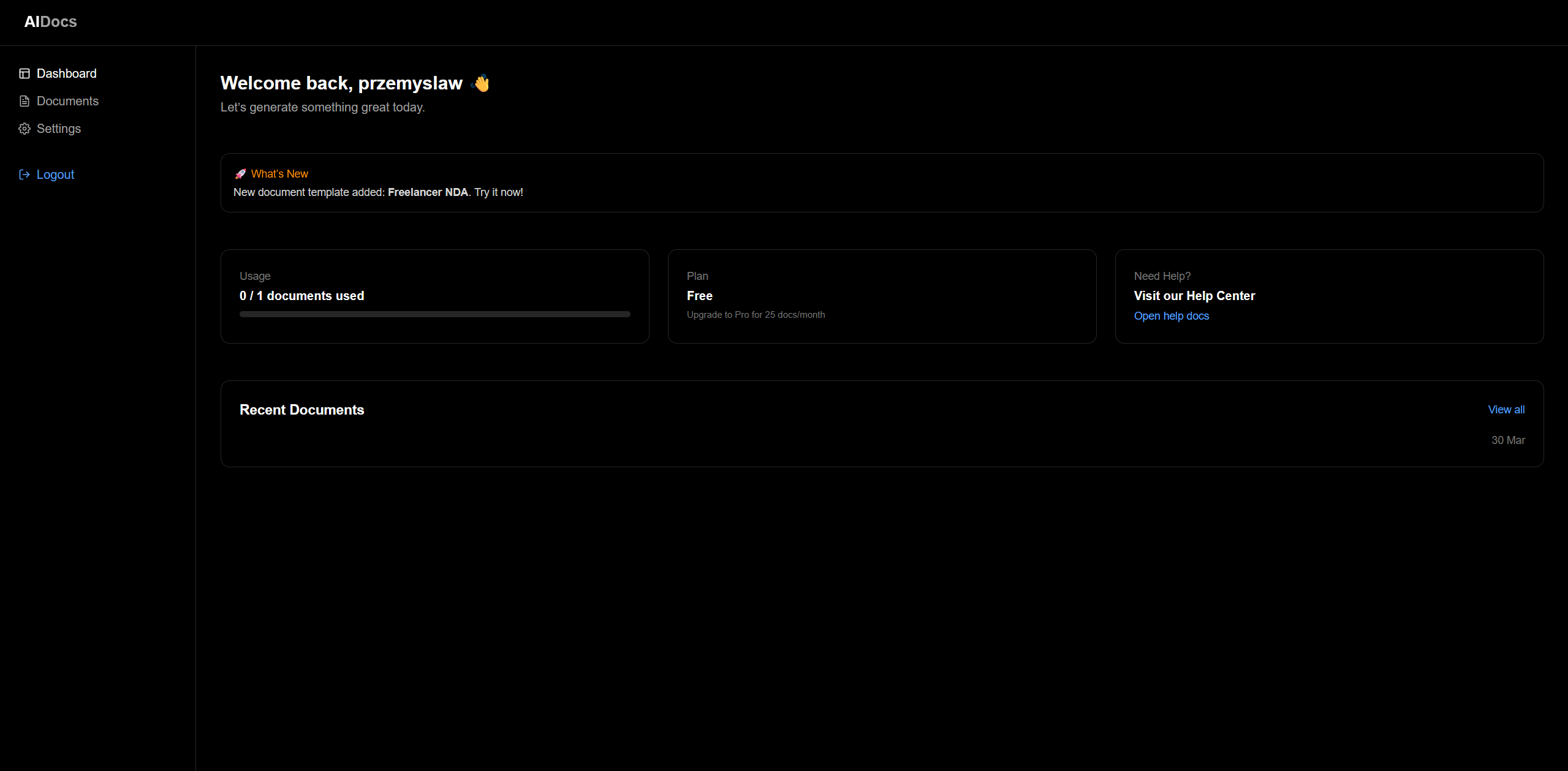Click the waving hand emoji in welcome header

click(481, 83)
